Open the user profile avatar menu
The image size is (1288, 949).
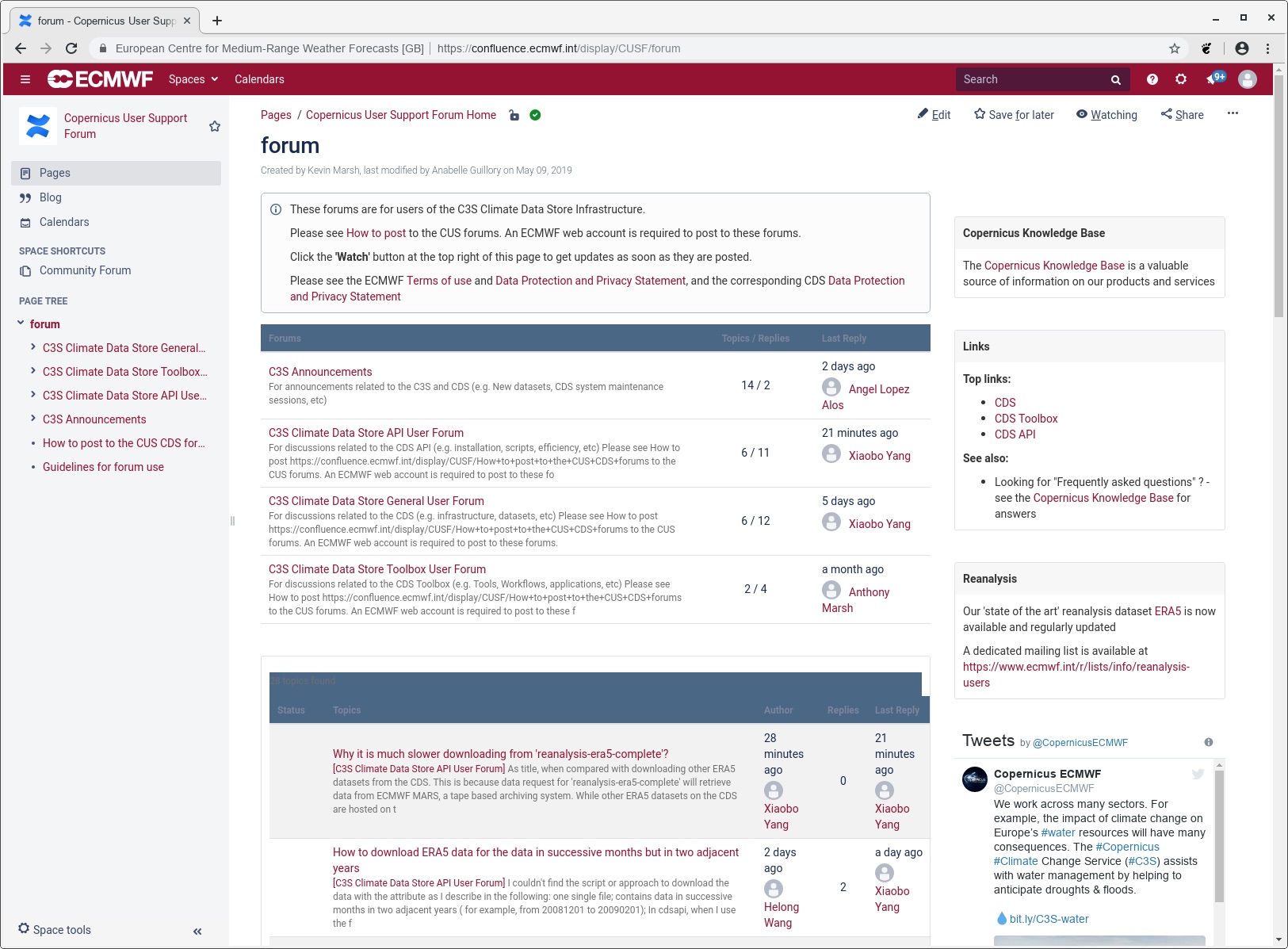(1248, 79)
